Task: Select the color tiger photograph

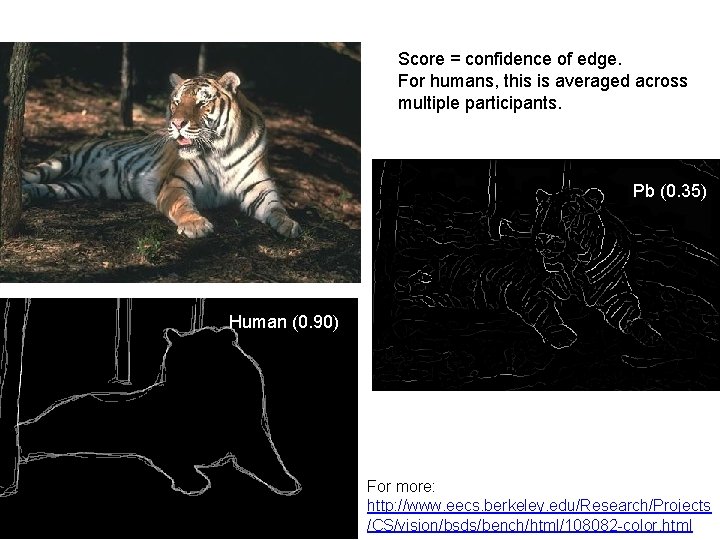Action: (180, 162)
